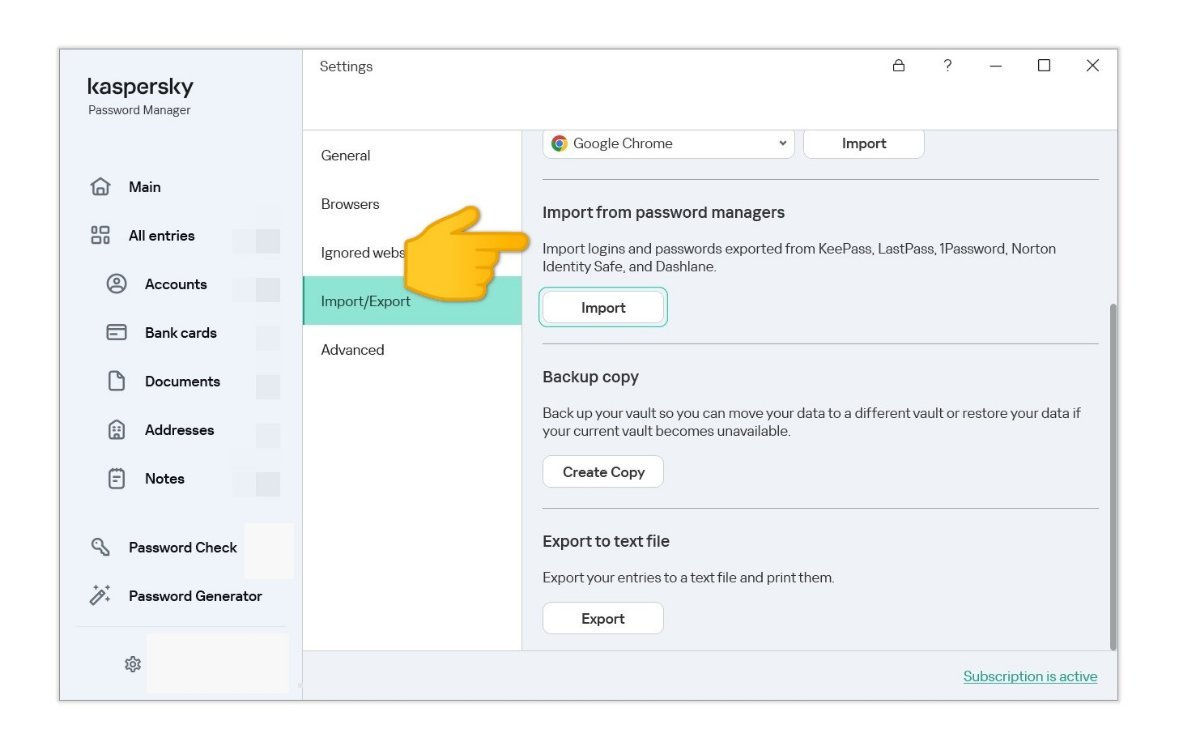The height and width of the screenshot is (746, 1200).
Task: Select the Bank cards icon
Action: [x=116, y=333]
